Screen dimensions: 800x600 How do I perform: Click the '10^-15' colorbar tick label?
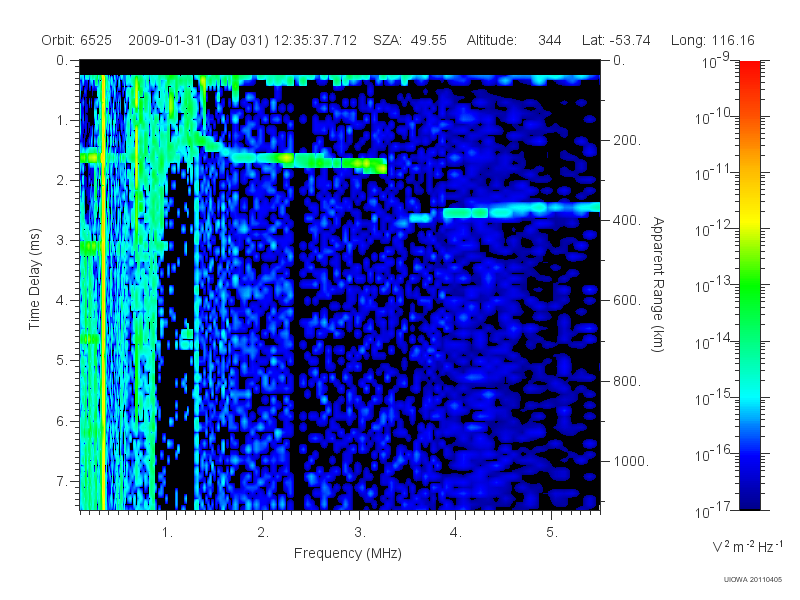tap(714, 397)
